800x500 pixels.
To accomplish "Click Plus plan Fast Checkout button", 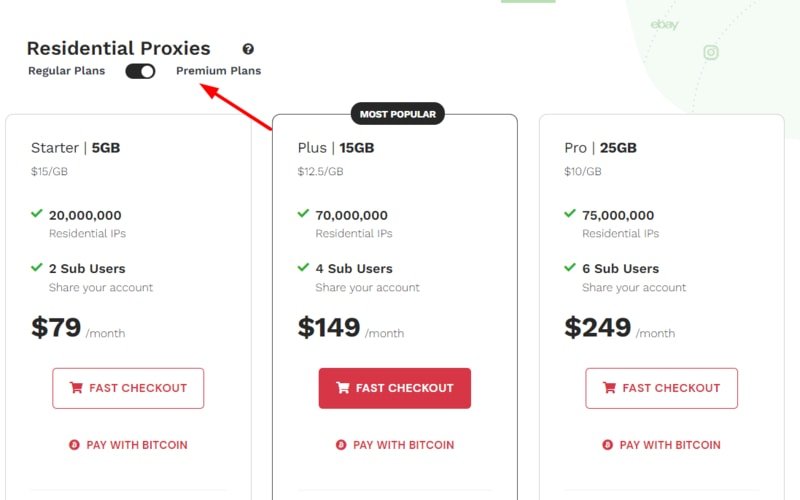I will coord(395,388).
